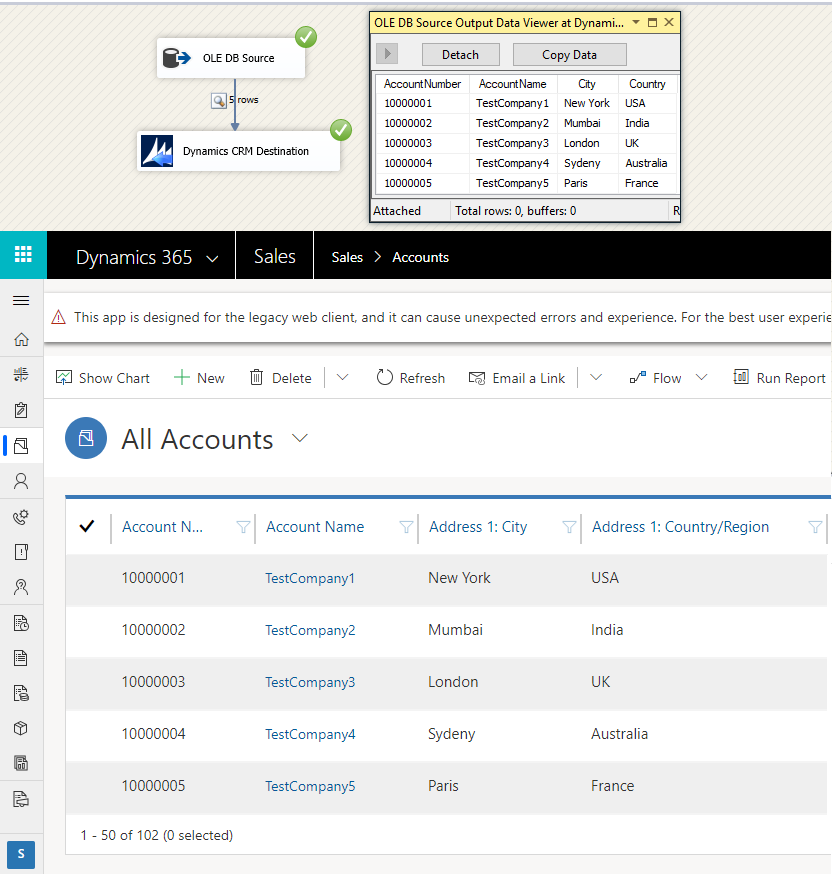Screen dimensions: 832x874
Task: Click the warning triangle in notification bar
Action: (x=59, y=317)
